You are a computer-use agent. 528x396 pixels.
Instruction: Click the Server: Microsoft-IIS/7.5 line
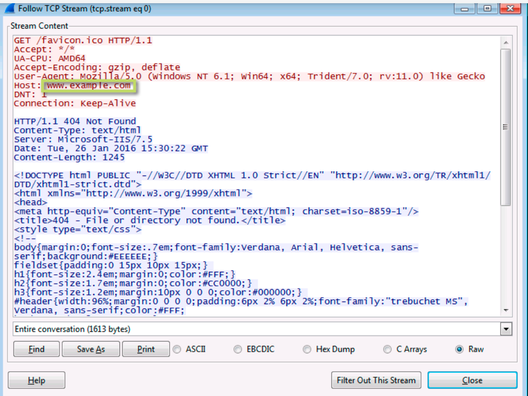pos(83,139)
